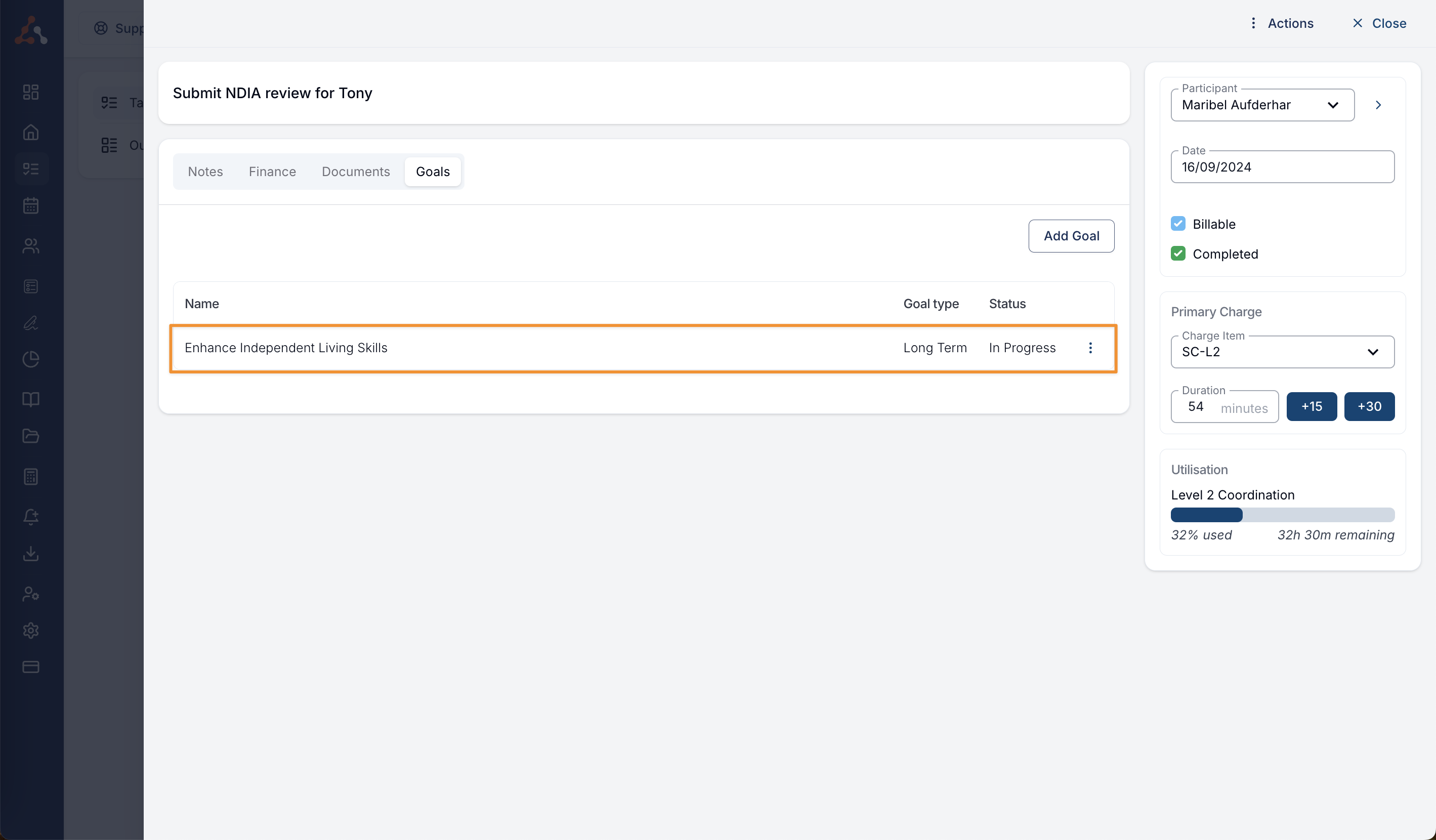Image resolution: width=1436 pixels, height=840 pixels.
Task: Click the 32h 30m remaining text
Action: tap(1335, 534)
